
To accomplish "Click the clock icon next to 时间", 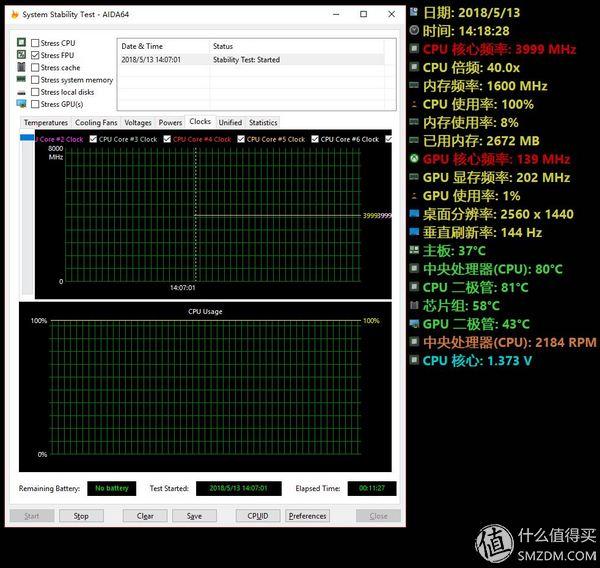I will point(414,30).
